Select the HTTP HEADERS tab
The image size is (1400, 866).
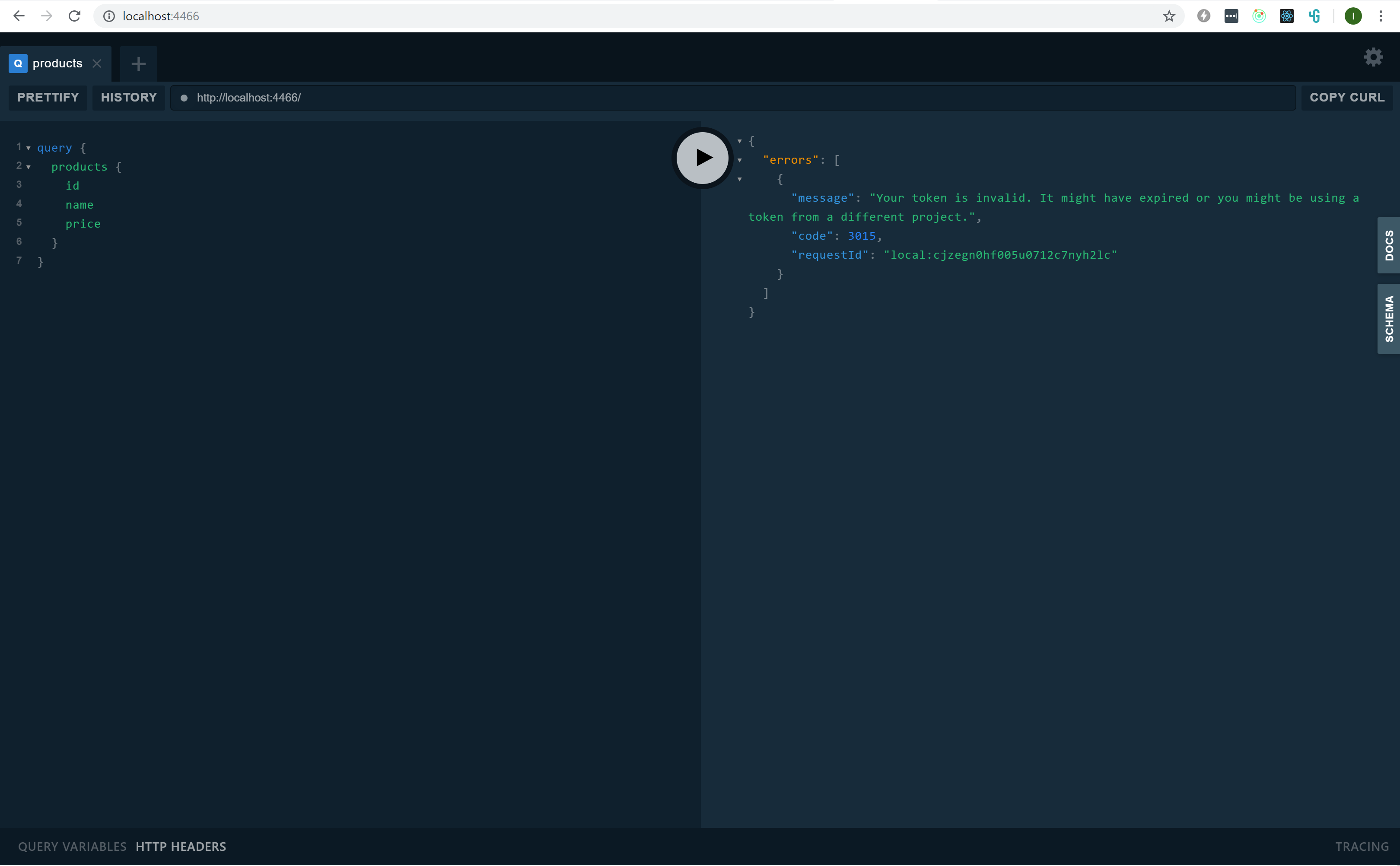[x=181, y=846]
